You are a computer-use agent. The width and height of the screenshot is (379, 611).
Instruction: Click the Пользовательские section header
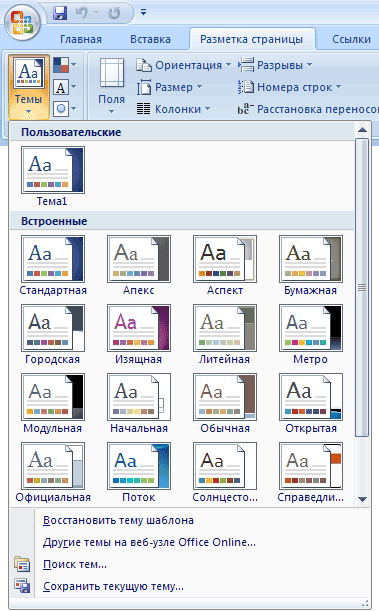pyautogui.click(x=182, y=132)
